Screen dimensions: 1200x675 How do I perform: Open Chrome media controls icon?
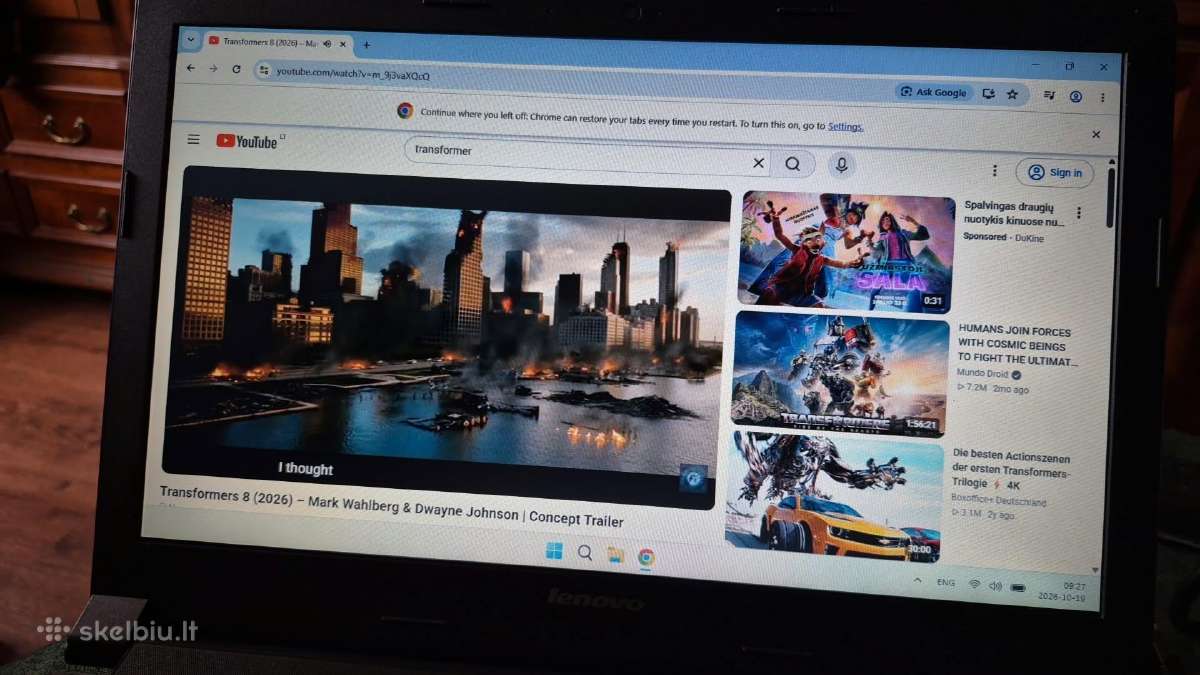tap(1049, 95)
